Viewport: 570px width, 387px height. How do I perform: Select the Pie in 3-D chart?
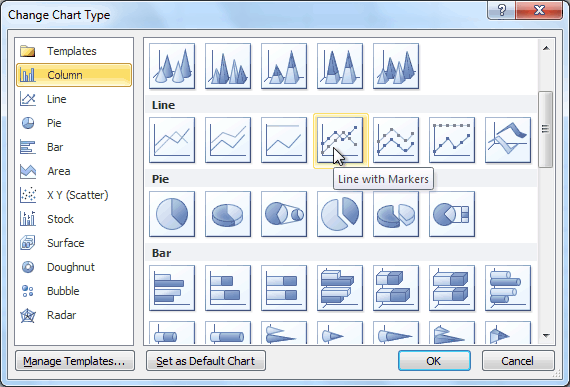pos(228,214)
